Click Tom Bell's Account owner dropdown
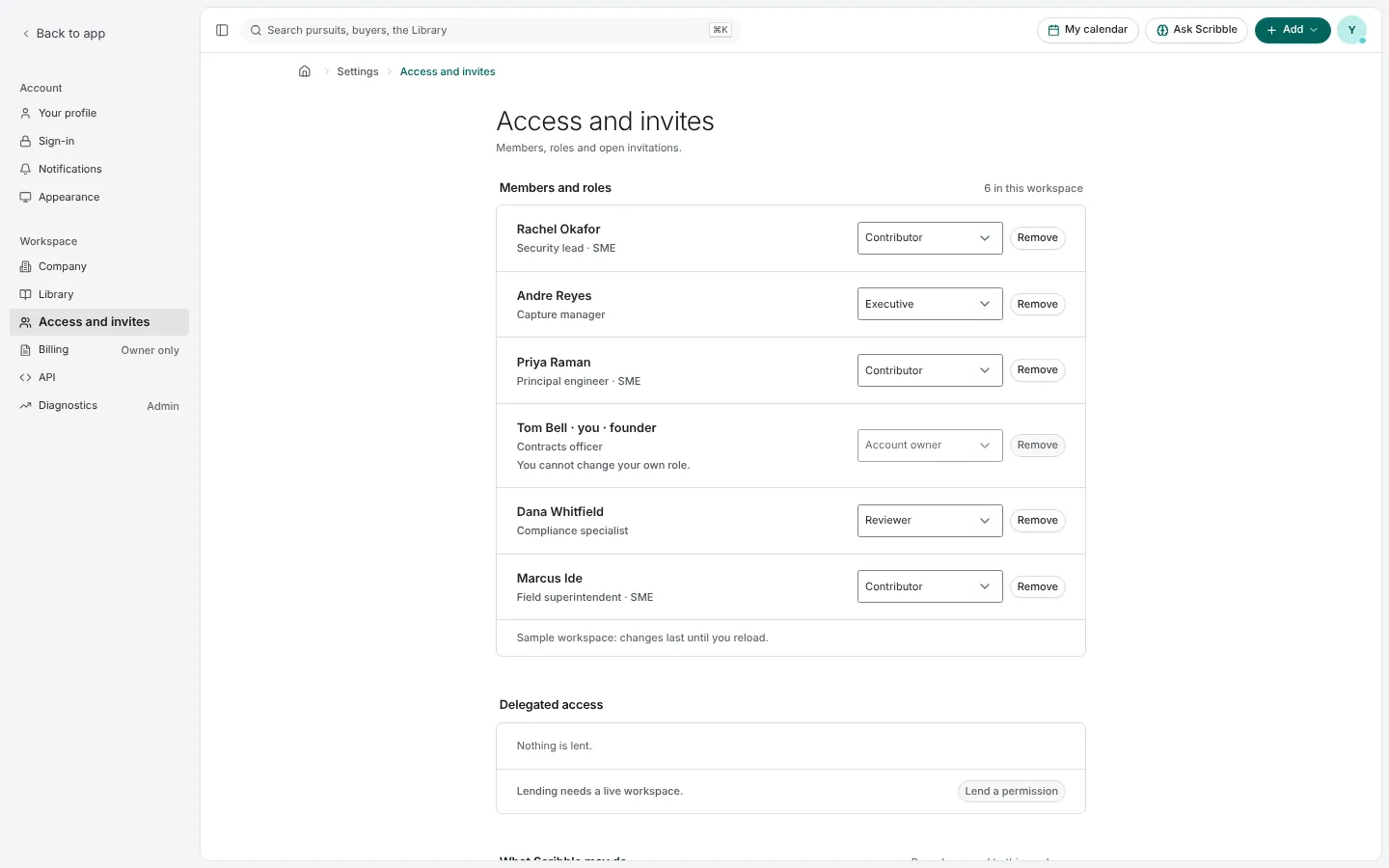1389x868 pixels. coord(930,446)
